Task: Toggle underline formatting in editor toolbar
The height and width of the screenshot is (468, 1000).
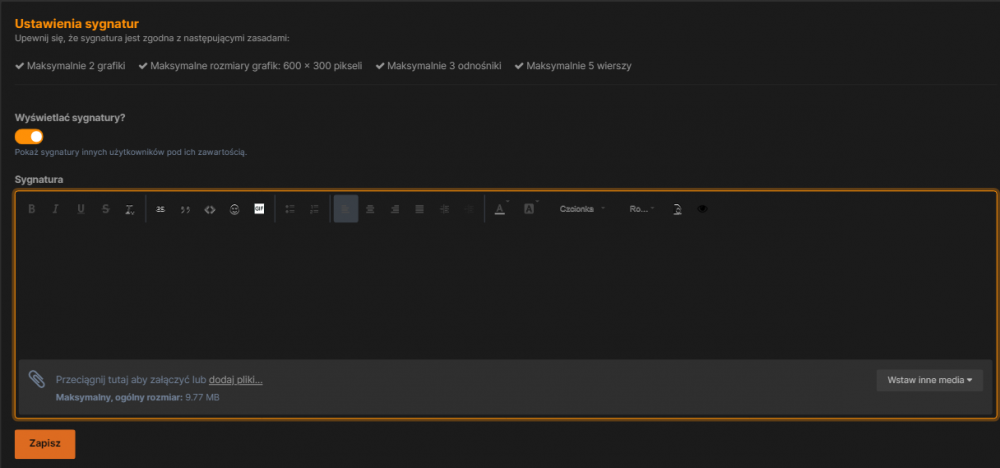Action: click(x=80, y=209)
